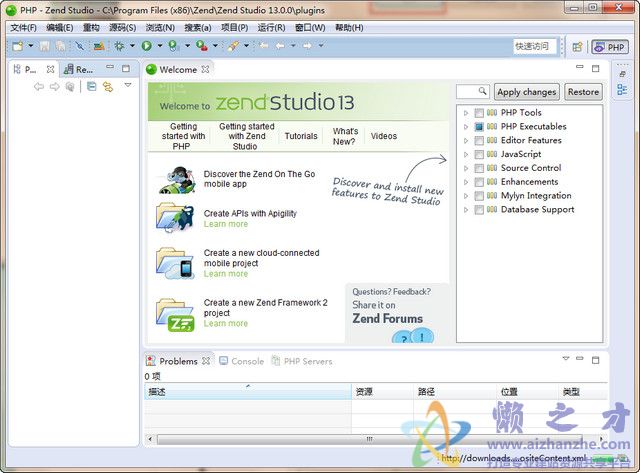The width and height of the screenshot is (640, 473).
Task: Sort by the 描述 column header
Action: tap(247, 392)
